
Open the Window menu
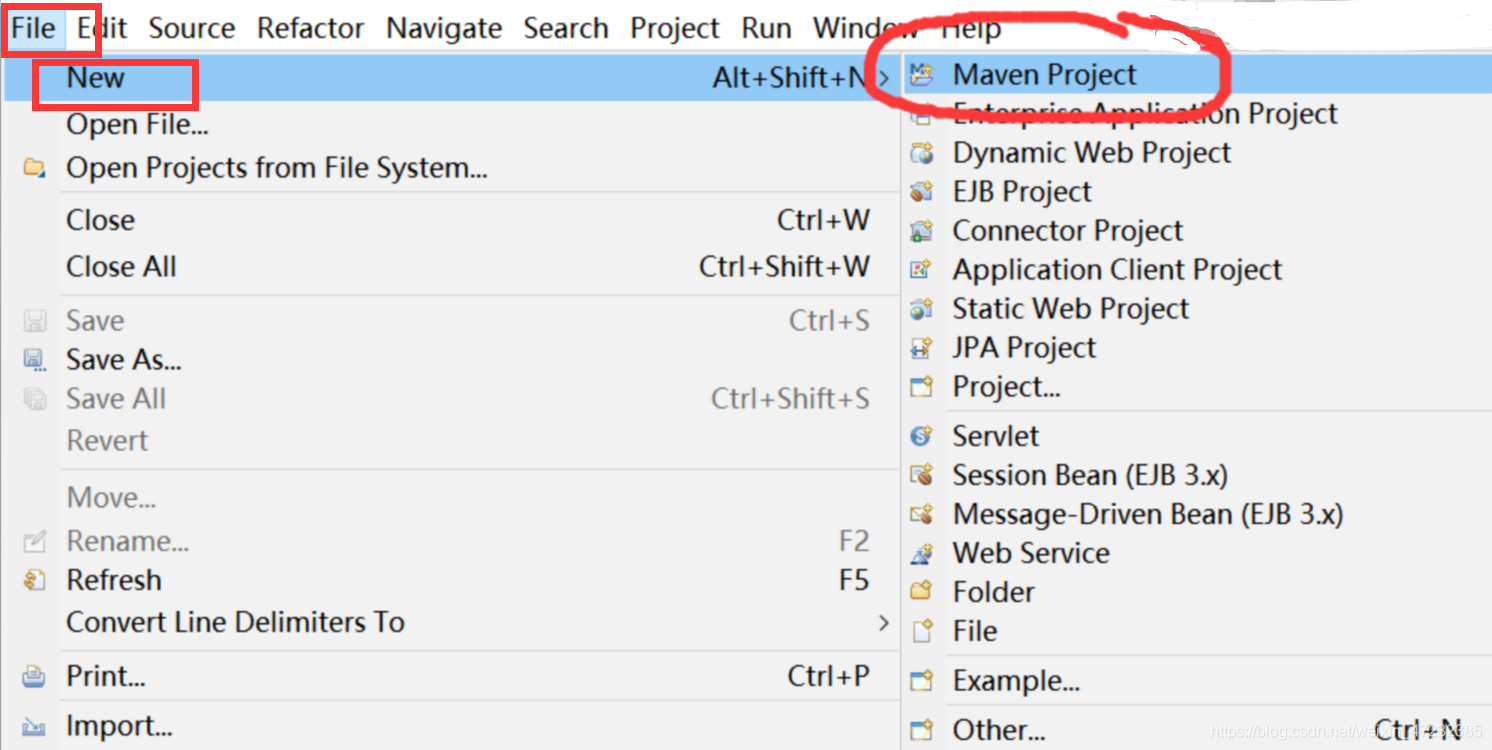click(865, 27)
